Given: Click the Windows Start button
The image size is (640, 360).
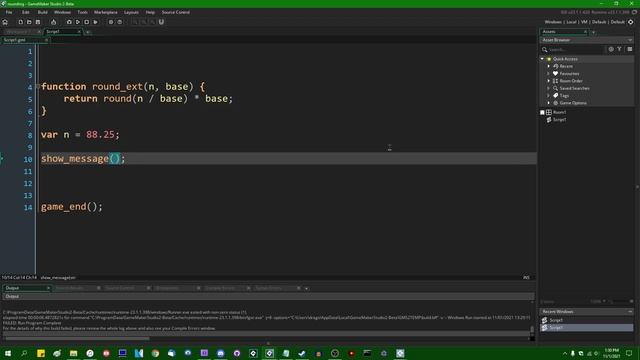Looking at the screenshot, I should click(x=8, y=353).
